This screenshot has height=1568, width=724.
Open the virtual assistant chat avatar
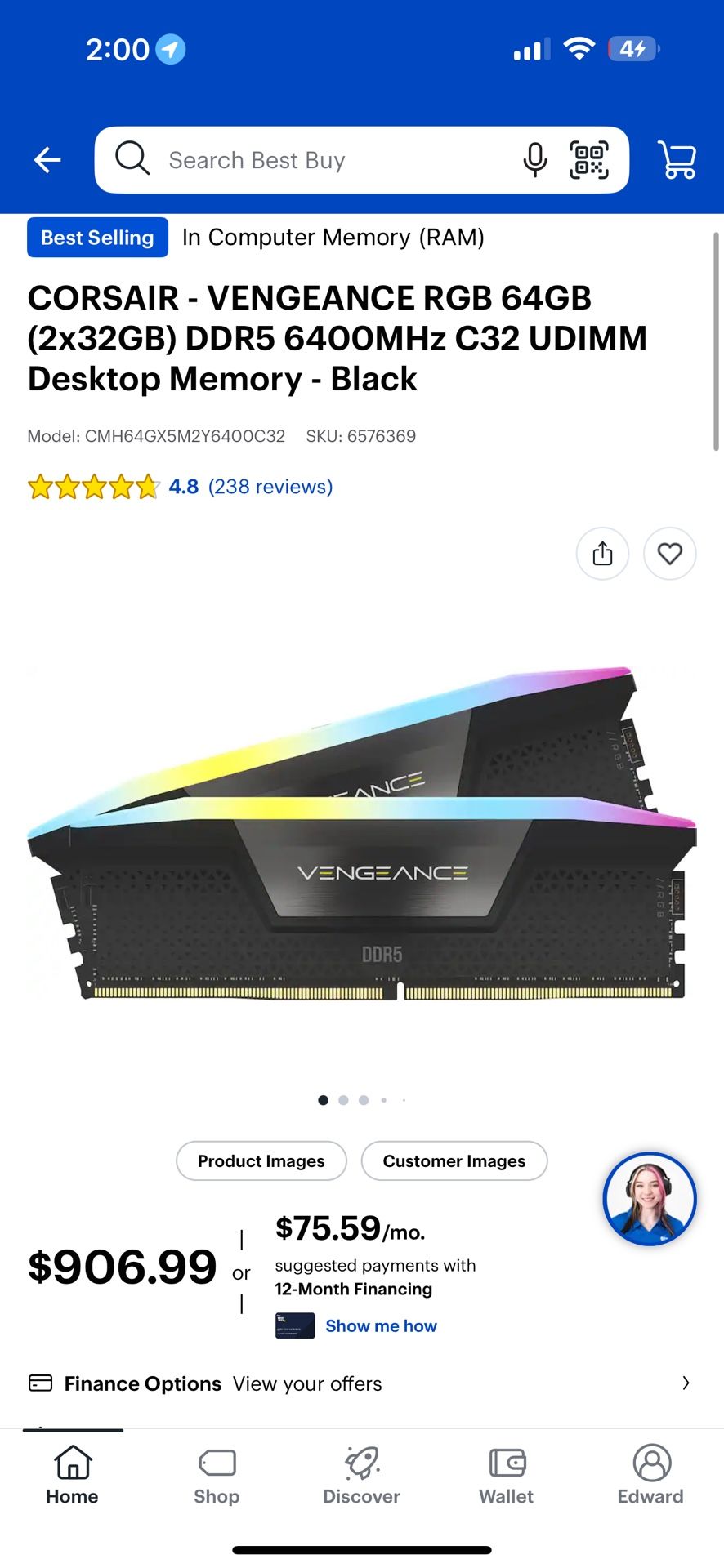coord(650,1199)
